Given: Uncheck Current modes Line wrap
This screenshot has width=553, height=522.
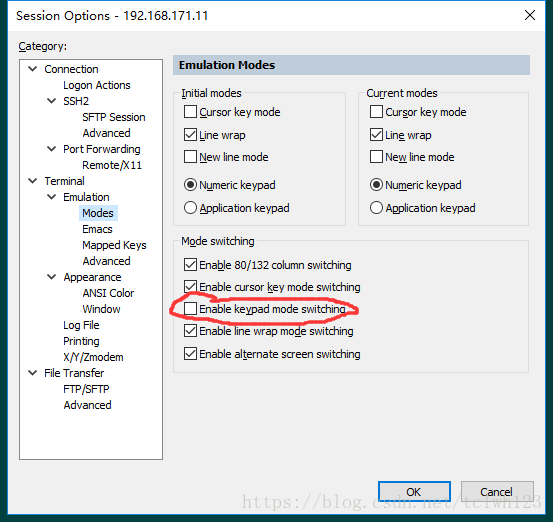Looking at the screenshot, I should (x=376, y=135).
